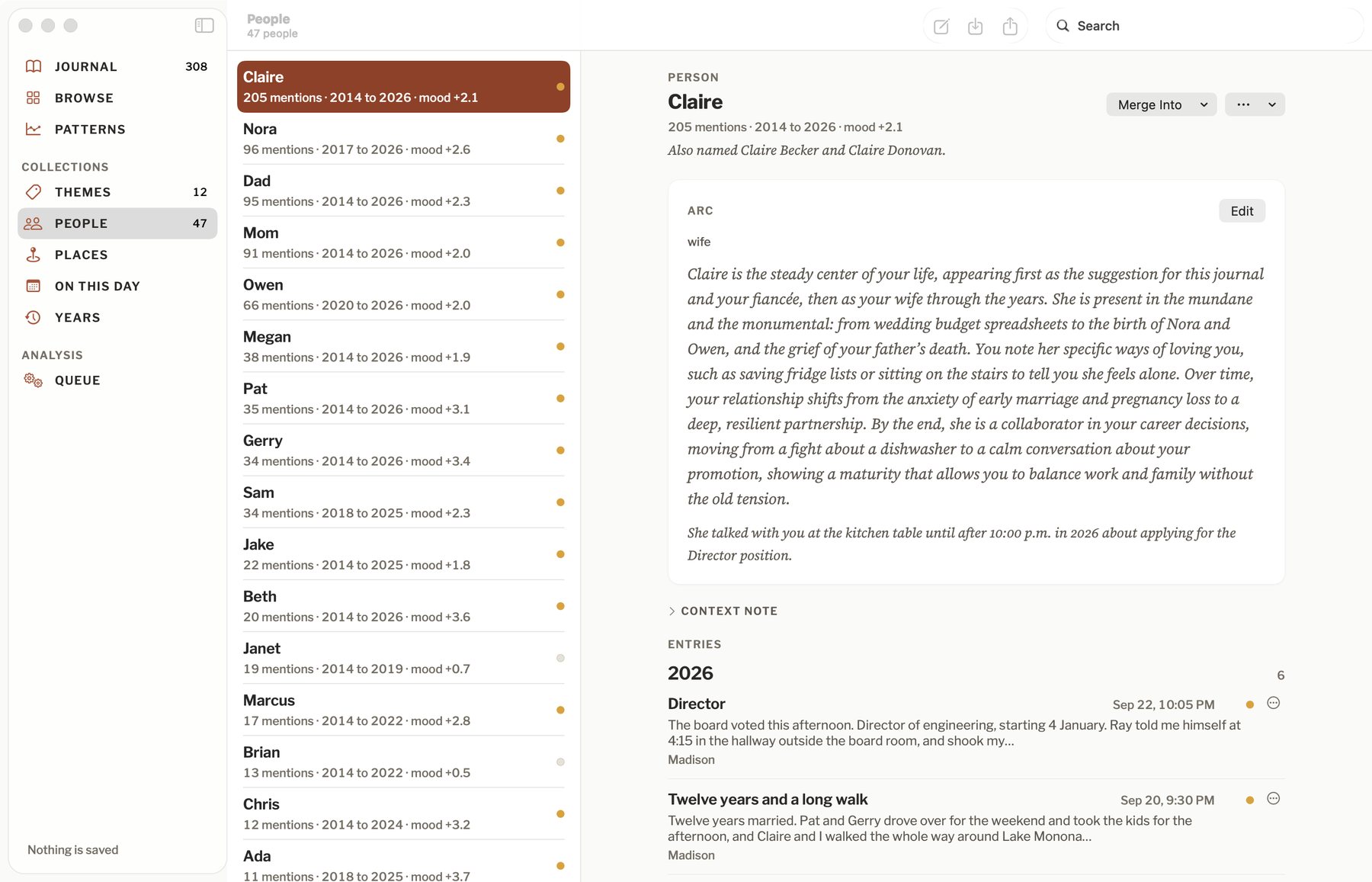Select Marcus in people list

403,710
